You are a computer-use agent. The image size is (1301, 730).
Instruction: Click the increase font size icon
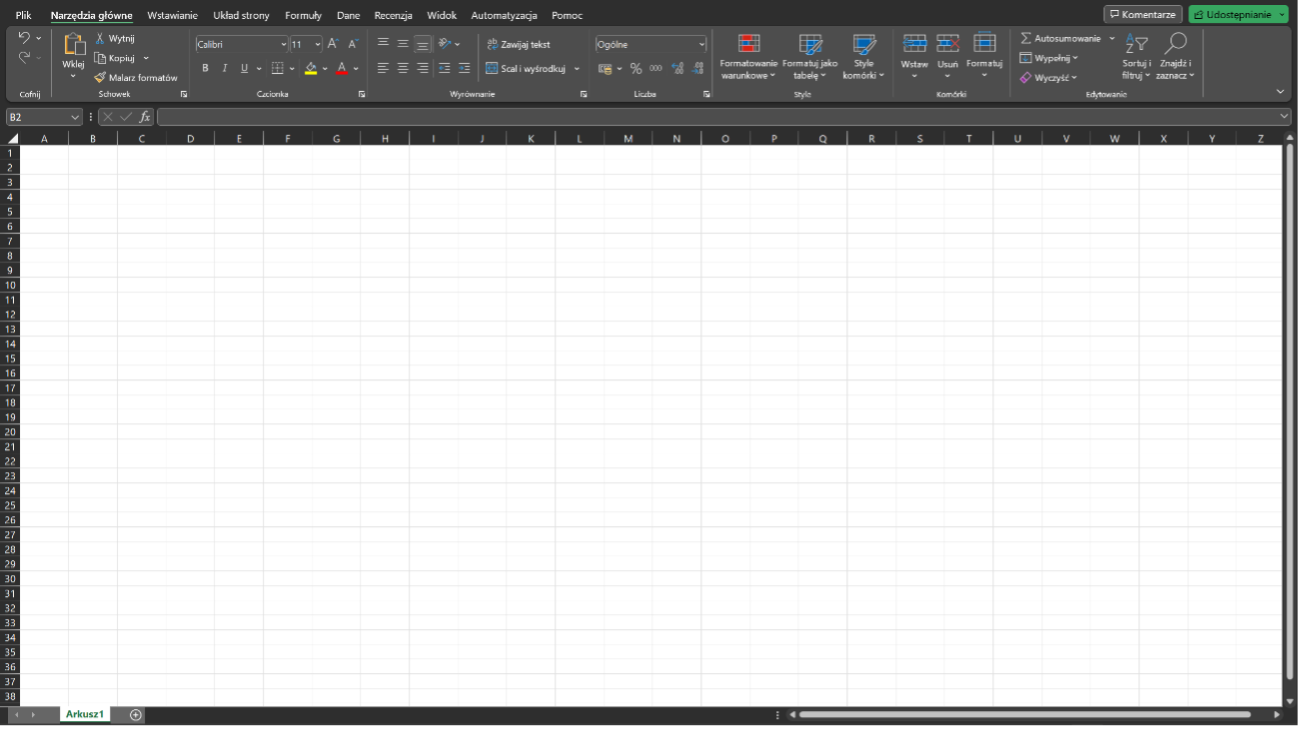[333, 44]
